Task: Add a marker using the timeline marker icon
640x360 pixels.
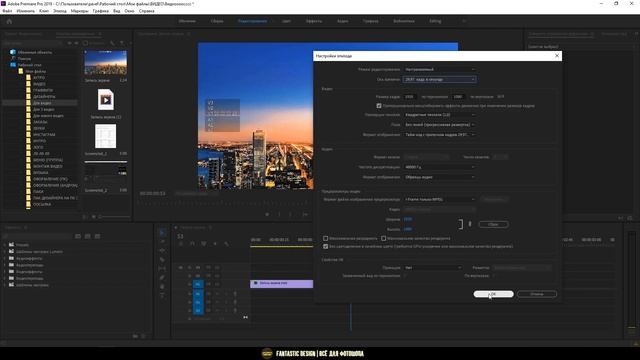Action: point(215,244)
